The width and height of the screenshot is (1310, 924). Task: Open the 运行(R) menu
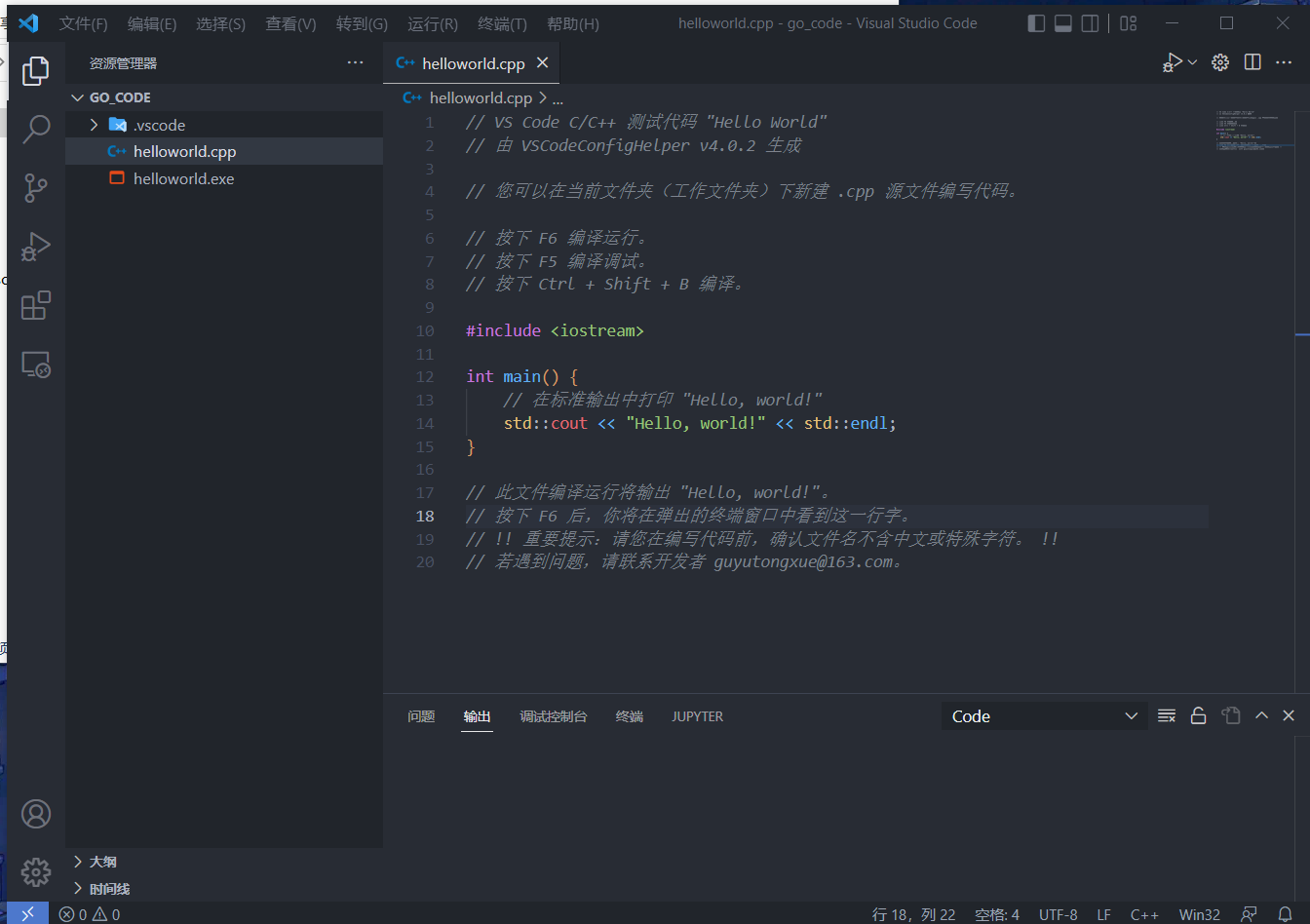coord(433,23)
